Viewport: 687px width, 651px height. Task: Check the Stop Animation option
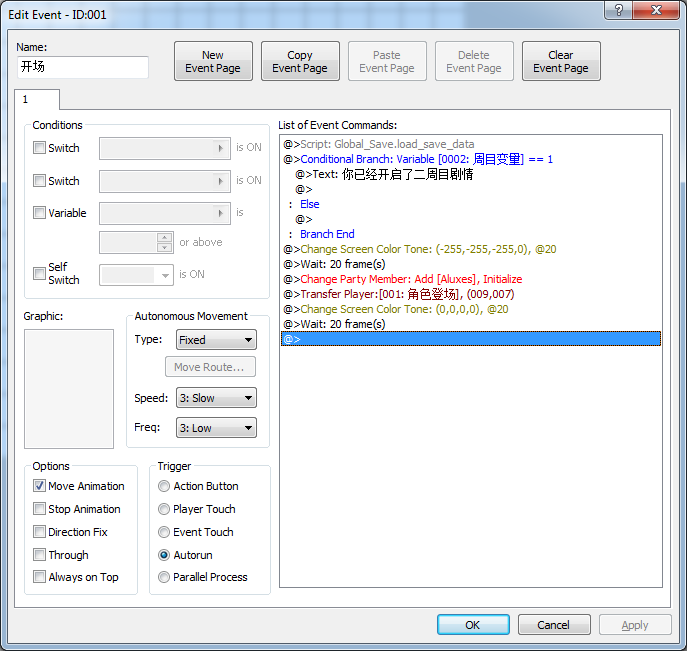click(x=39, y=509)
